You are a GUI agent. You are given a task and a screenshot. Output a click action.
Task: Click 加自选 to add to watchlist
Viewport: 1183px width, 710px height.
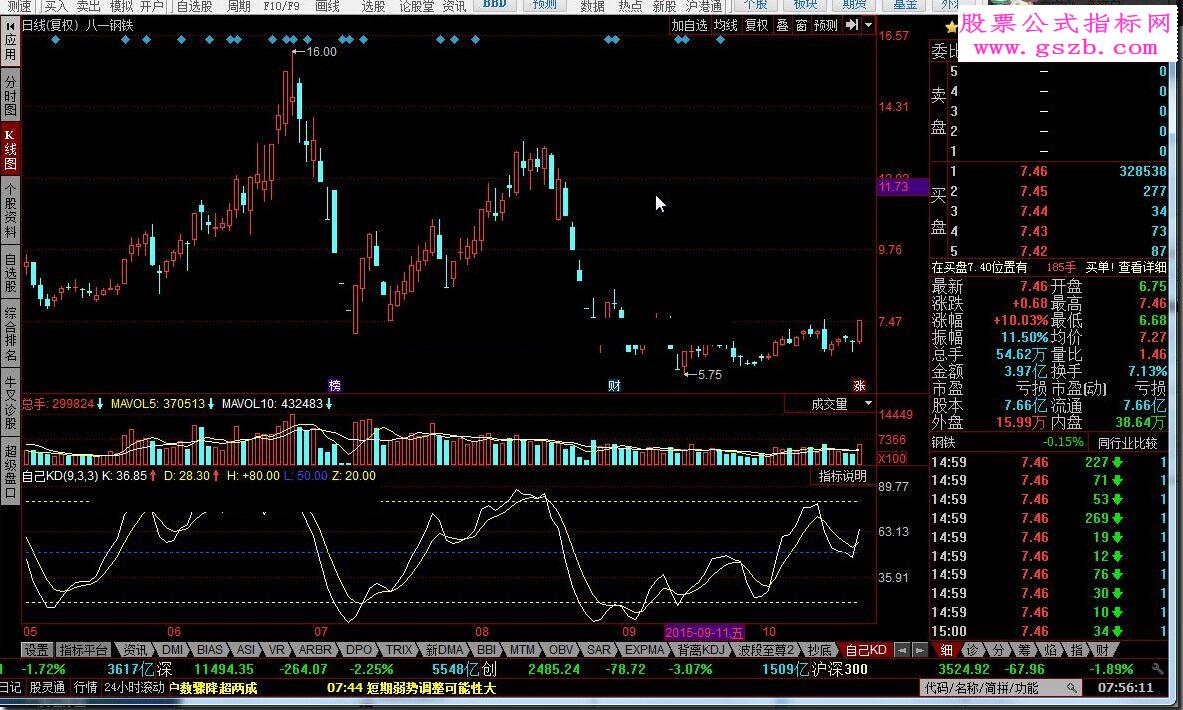tap(690, 25)
